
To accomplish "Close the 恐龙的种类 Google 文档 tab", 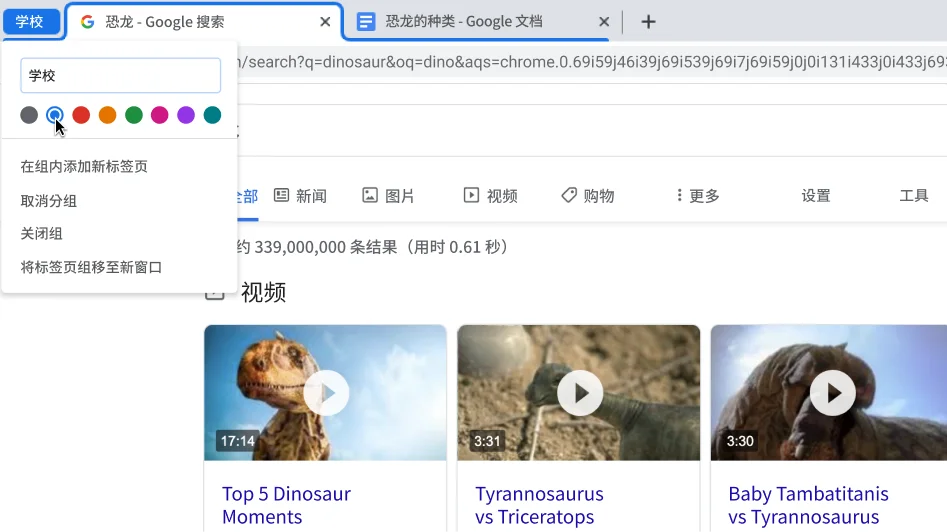I will pyautogui.click(x=604, y=22).
